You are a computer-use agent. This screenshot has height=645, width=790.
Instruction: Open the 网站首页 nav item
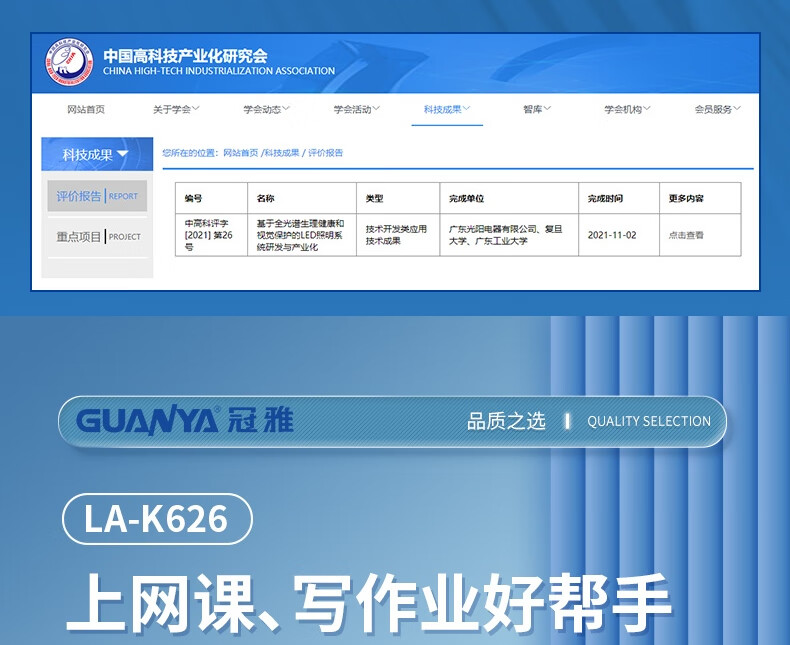point(86,109)
